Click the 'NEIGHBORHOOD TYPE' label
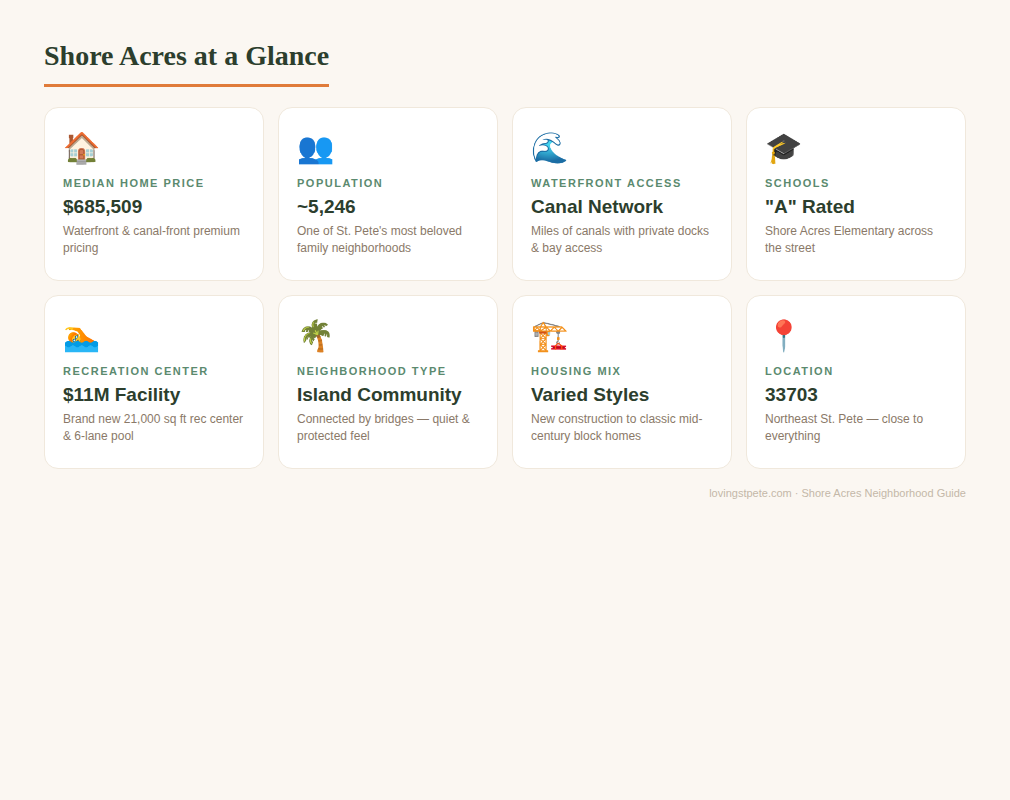The width and height of the screenshot is (1010, 800). [371, 371]
